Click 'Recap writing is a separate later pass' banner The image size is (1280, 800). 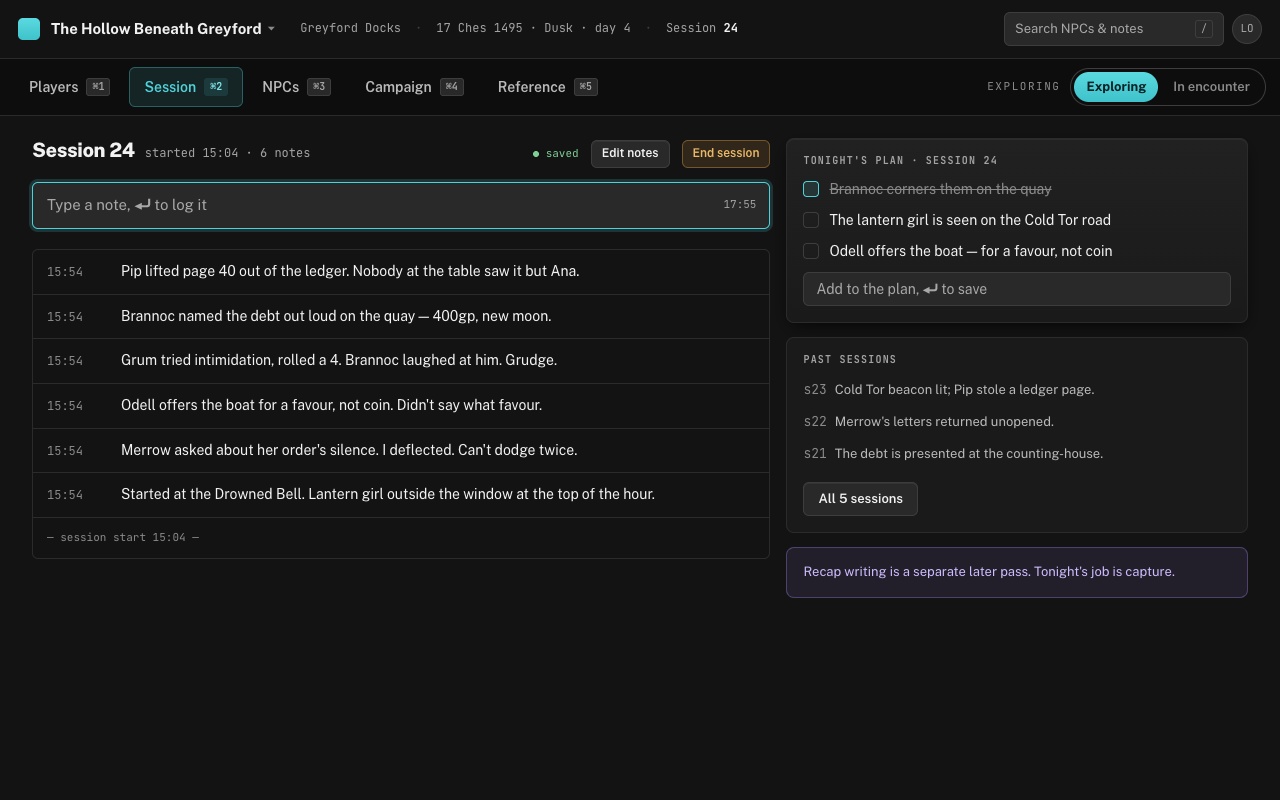[x=1017, y=572]
